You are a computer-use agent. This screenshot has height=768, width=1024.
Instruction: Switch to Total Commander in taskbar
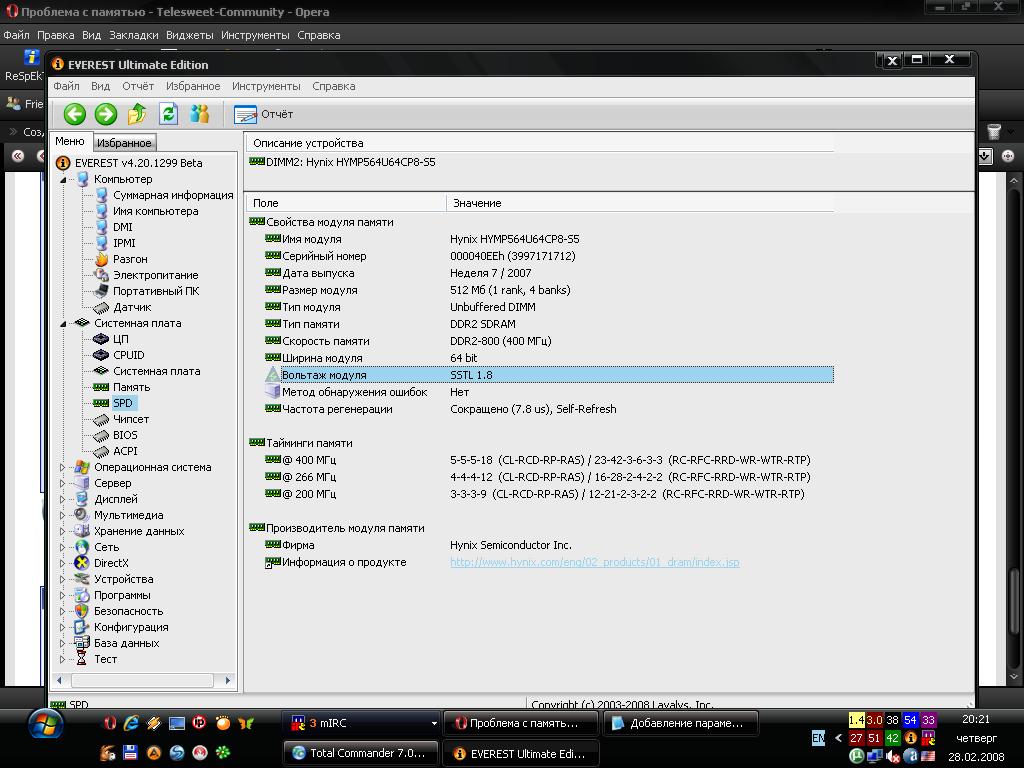(360, 753)
